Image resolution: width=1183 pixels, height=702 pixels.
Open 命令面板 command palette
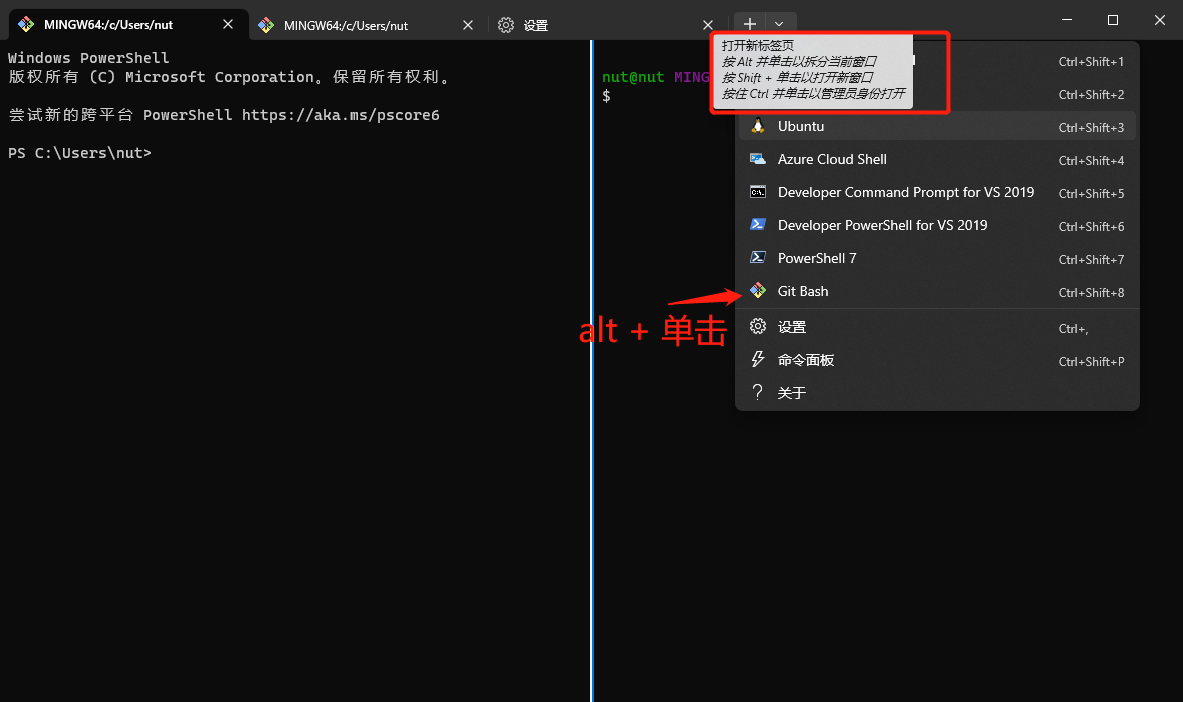click(937, 360)
